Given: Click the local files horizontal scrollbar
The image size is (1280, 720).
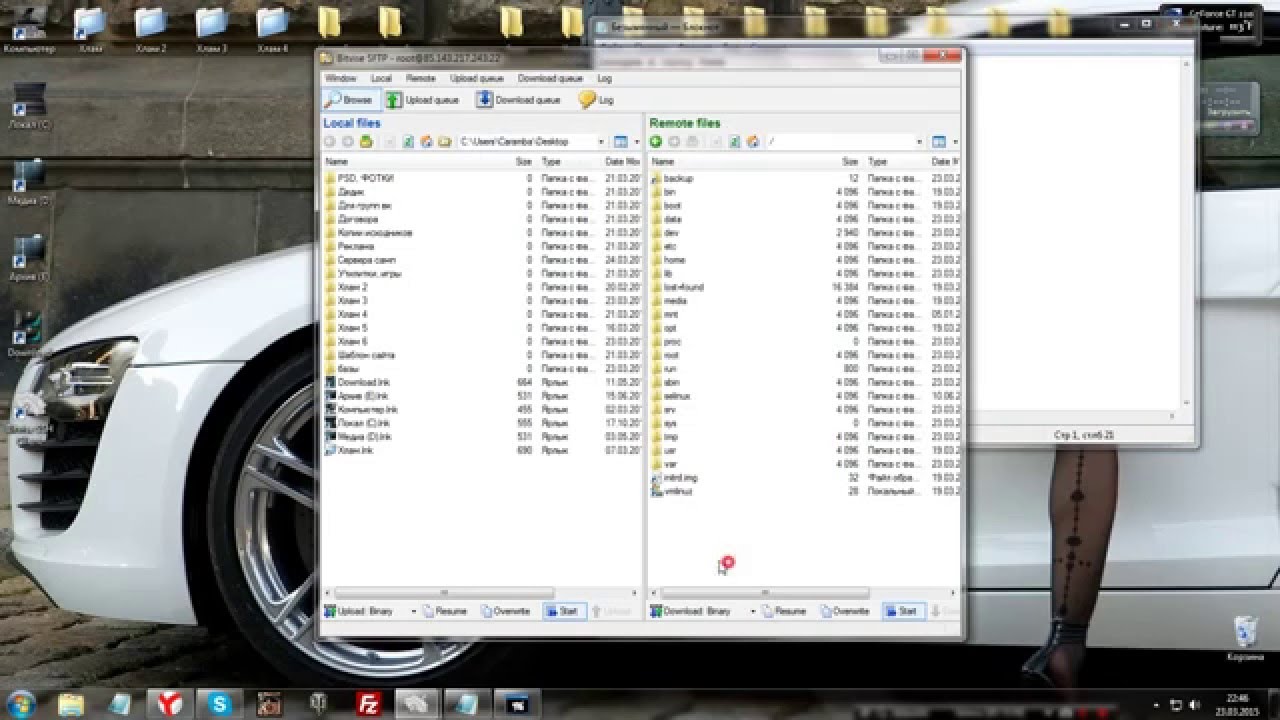Looking at the screenshot, I should (x=444, y=593).
